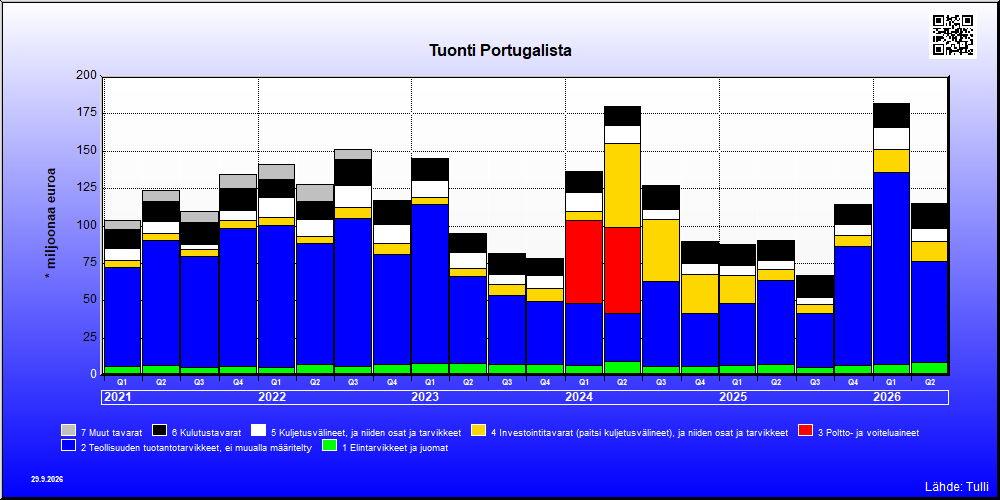
Task: Click the large yellow segment of 2024 Q2 bar
Action: [x=622, y=186]
